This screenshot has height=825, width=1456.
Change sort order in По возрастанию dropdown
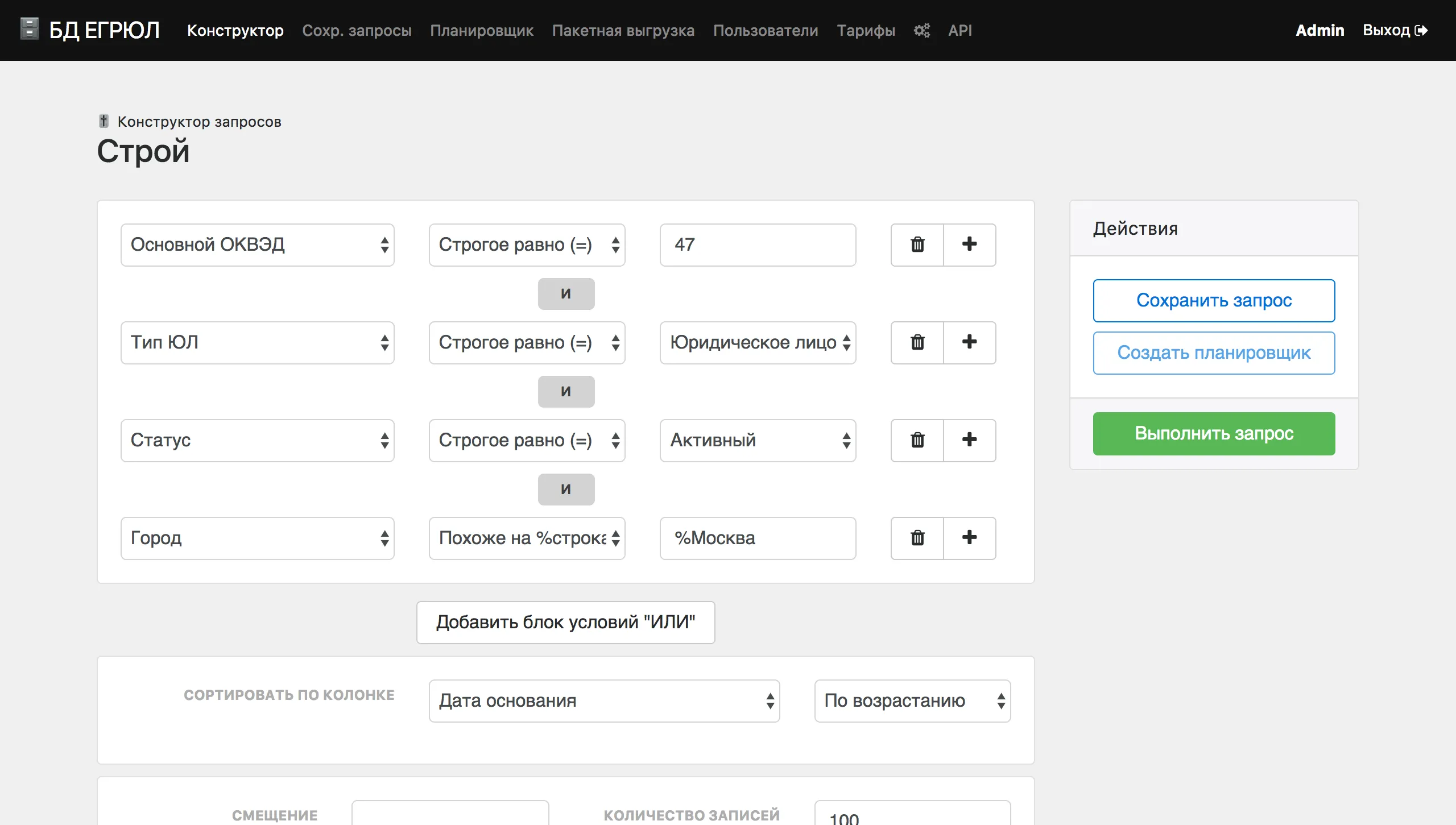(912, 700)
